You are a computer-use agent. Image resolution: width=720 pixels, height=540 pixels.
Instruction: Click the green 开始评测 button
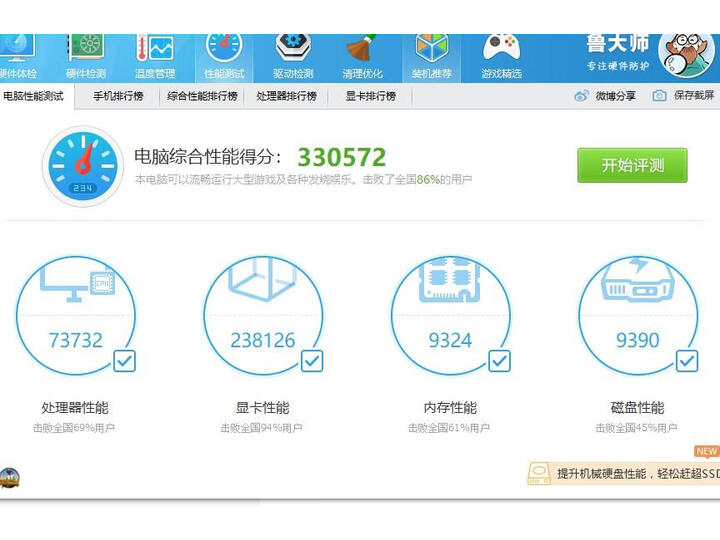coord(632,165)
